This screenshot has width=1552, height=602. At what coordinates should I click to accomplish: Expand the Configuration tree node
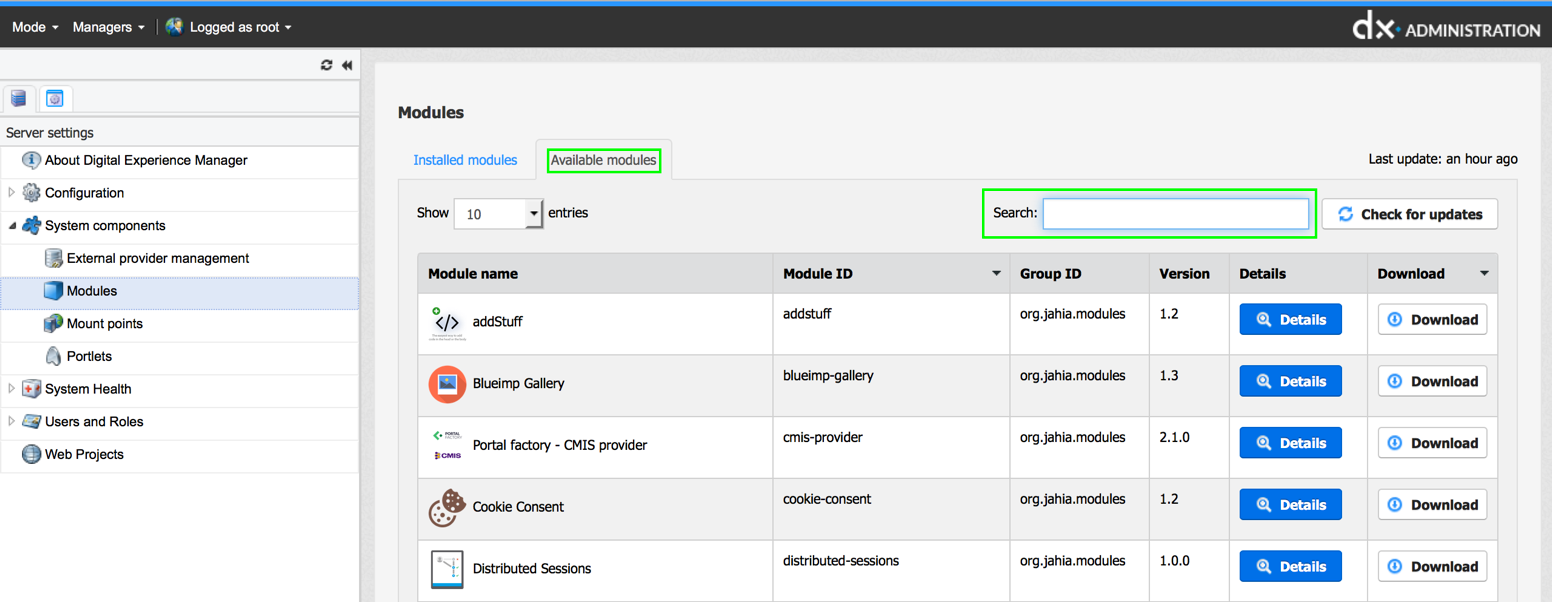[x=12, y=193]
